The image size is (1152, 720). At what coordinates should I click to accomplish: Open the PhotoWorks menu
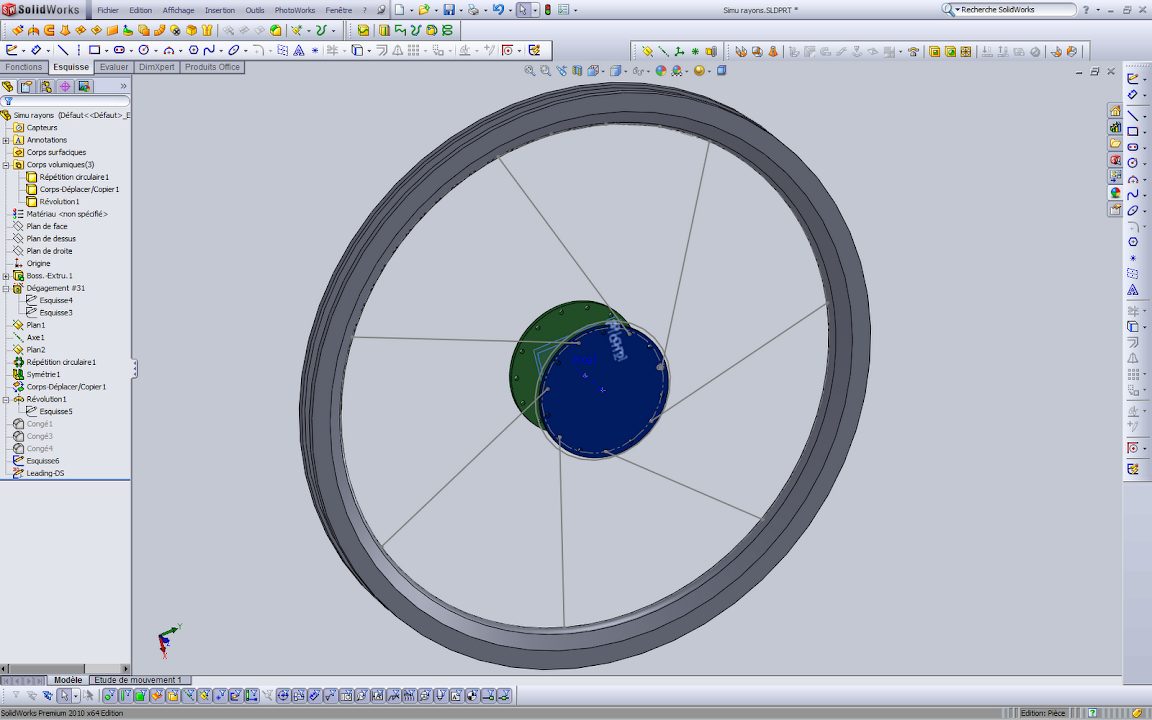(295, 10)
